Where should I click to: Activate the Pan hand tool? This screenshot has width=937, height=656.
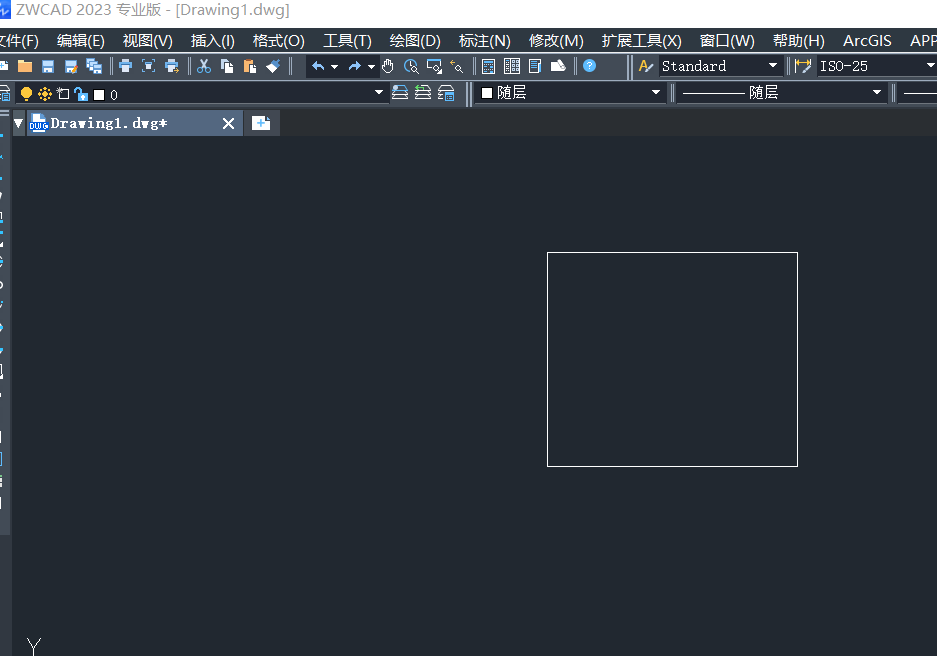(388, 66)
